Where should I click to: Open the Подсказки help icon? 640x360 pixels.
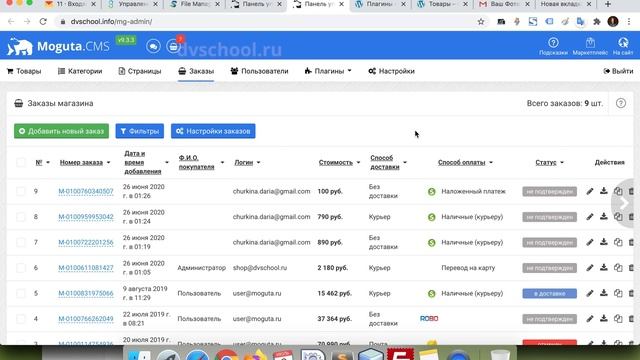click(x=553, y=46)
